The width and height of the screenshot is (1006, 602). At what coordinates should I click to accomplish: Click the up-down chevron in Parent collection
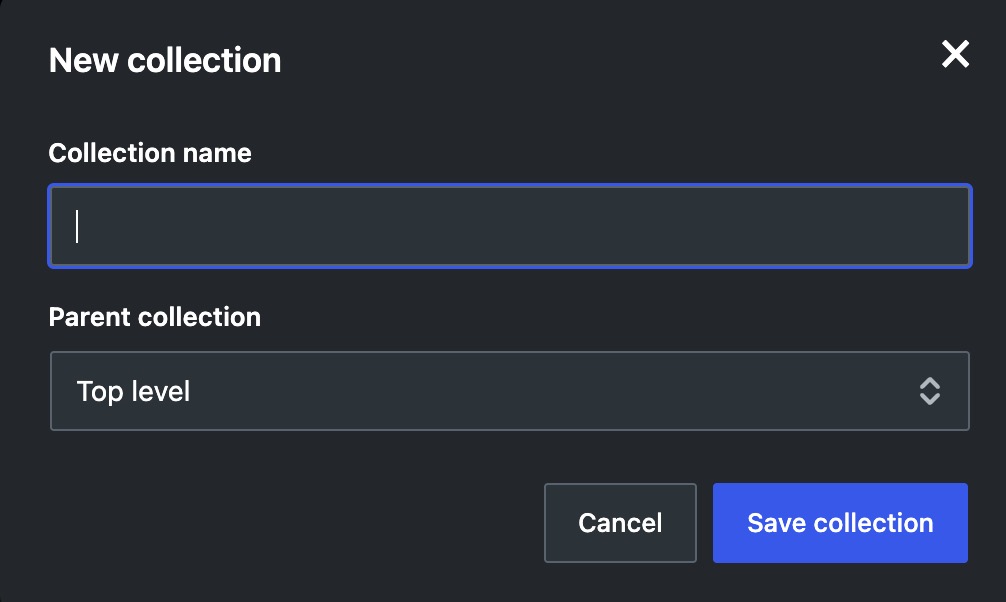pos(930,391)
